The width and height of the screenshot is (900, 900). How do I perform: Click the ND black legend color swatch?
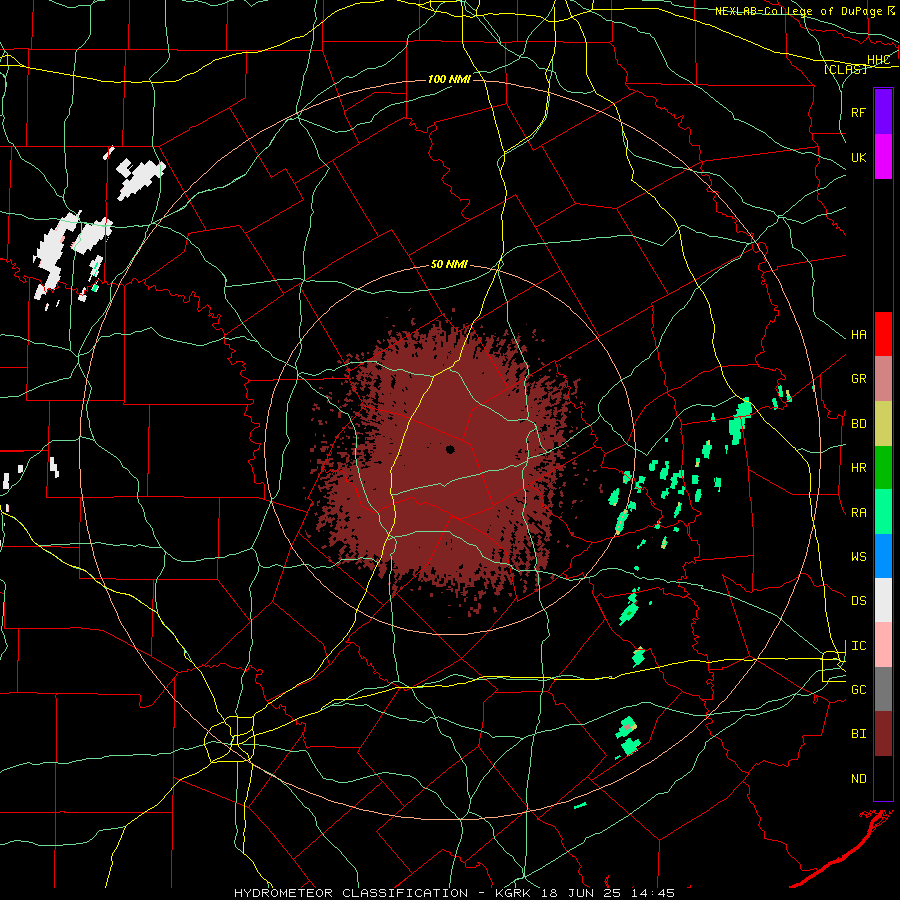pos(883,778)
